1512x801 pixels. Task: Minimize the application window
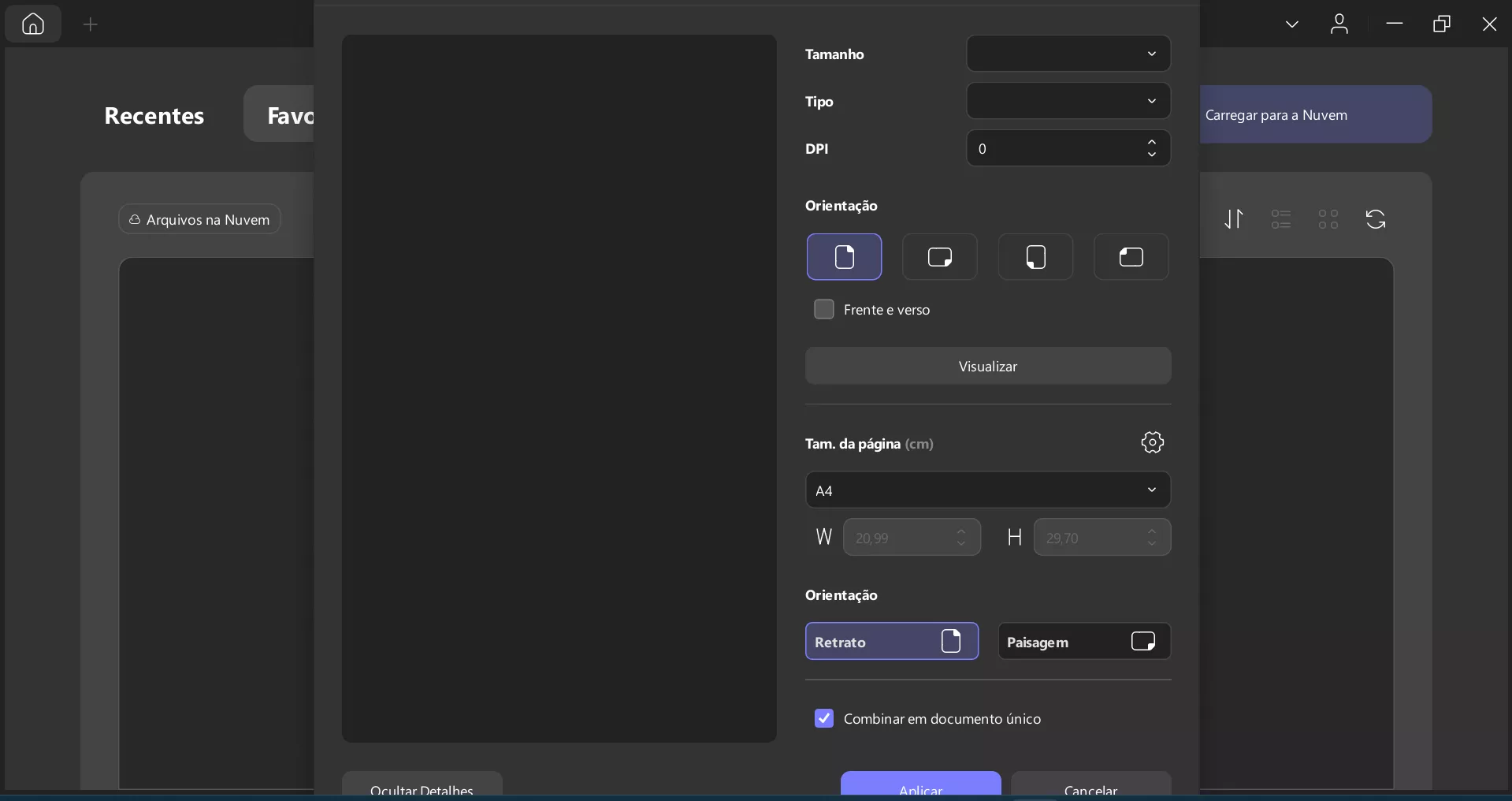click(x=1395, y=24)
